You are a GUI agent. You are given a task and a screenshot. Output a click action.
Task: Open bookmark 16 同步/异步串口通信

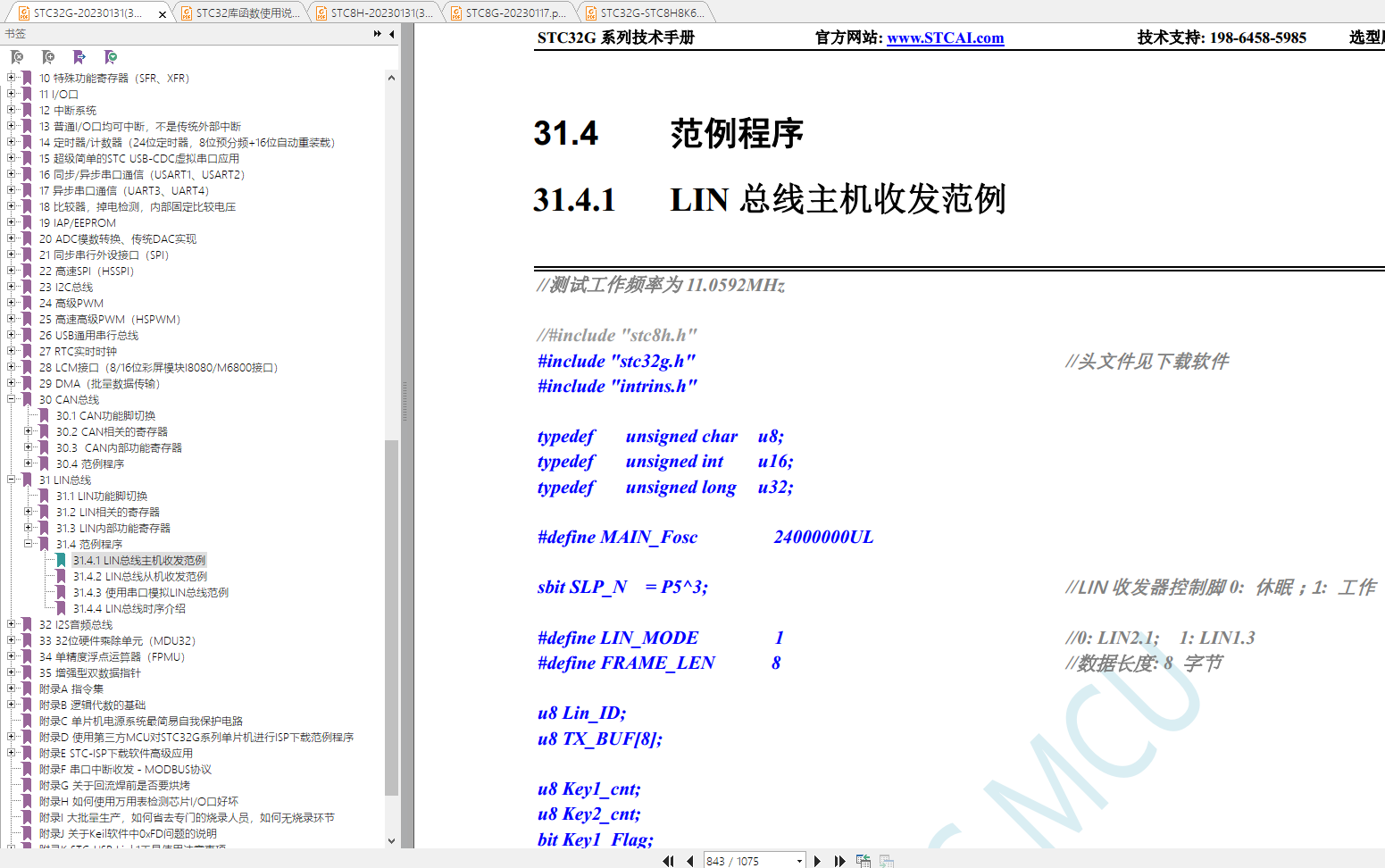pos(142,174)
